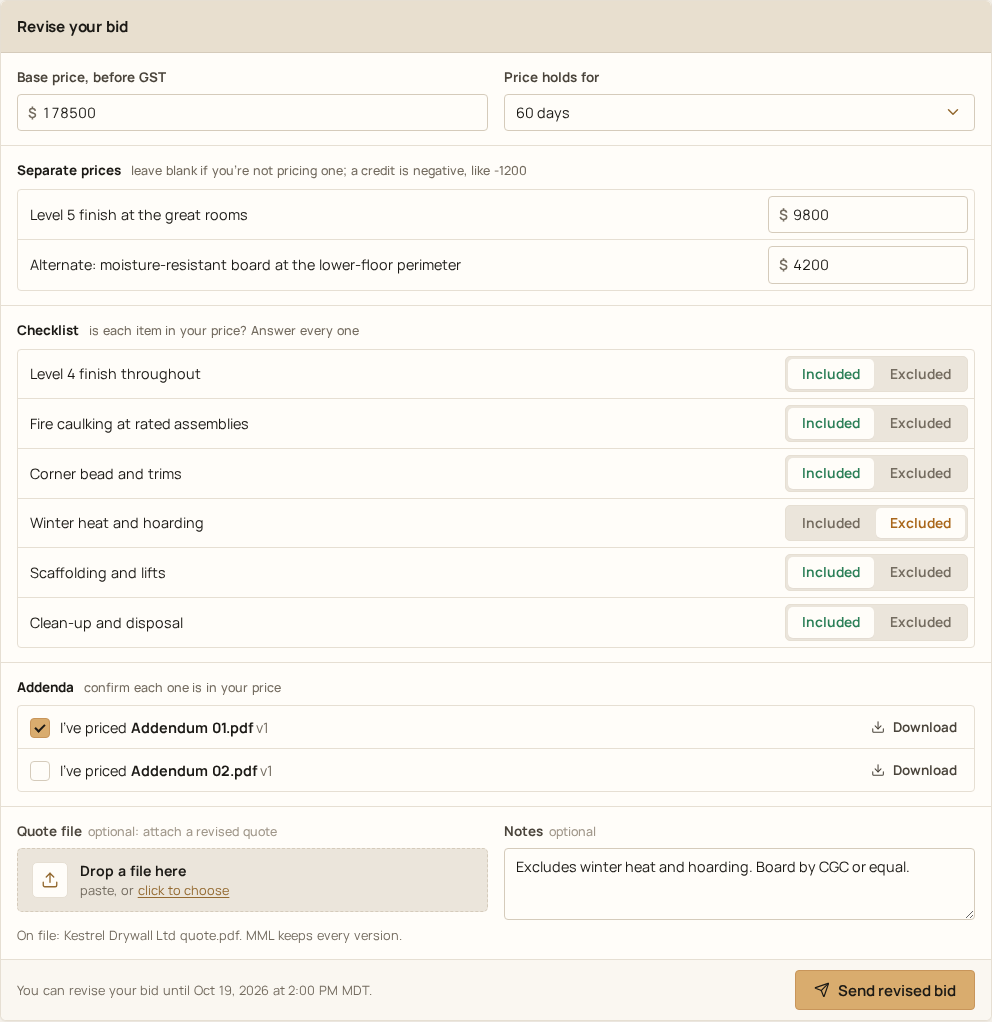Click the Alternate moisture-resistant board row label
The height and width of the screenshot is (1022, 992).
pos(245,265)
